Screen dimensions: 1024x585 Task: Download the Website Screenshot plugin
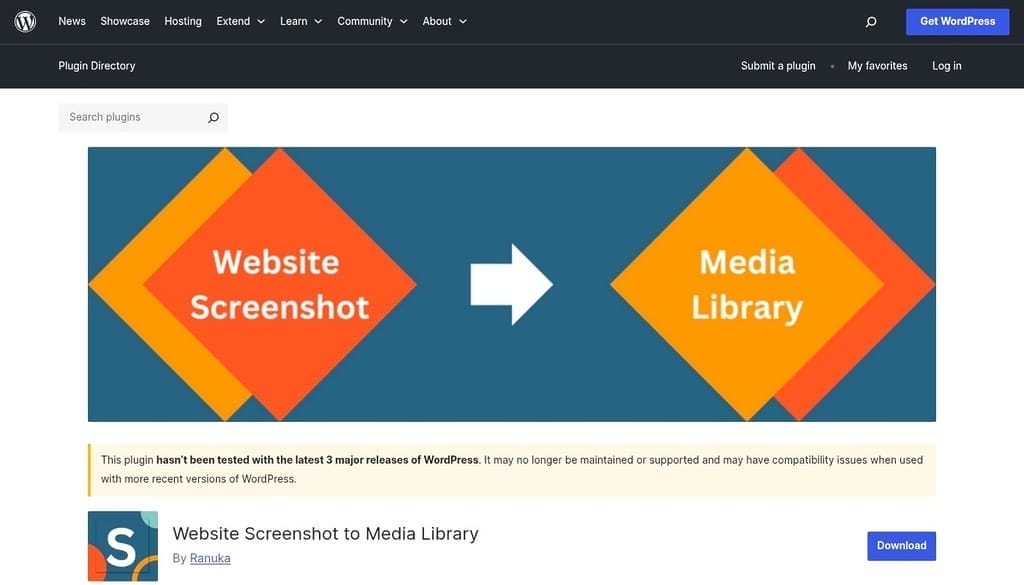pos(901,546)
